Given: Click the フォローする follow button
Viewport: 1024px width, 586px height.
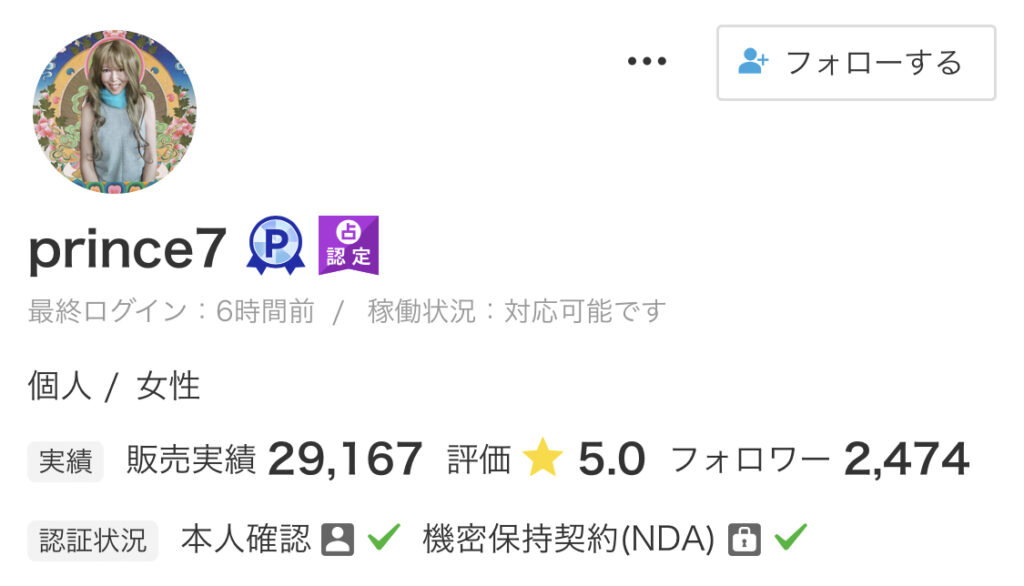Looking at the screenshot, I should (856, 63).
